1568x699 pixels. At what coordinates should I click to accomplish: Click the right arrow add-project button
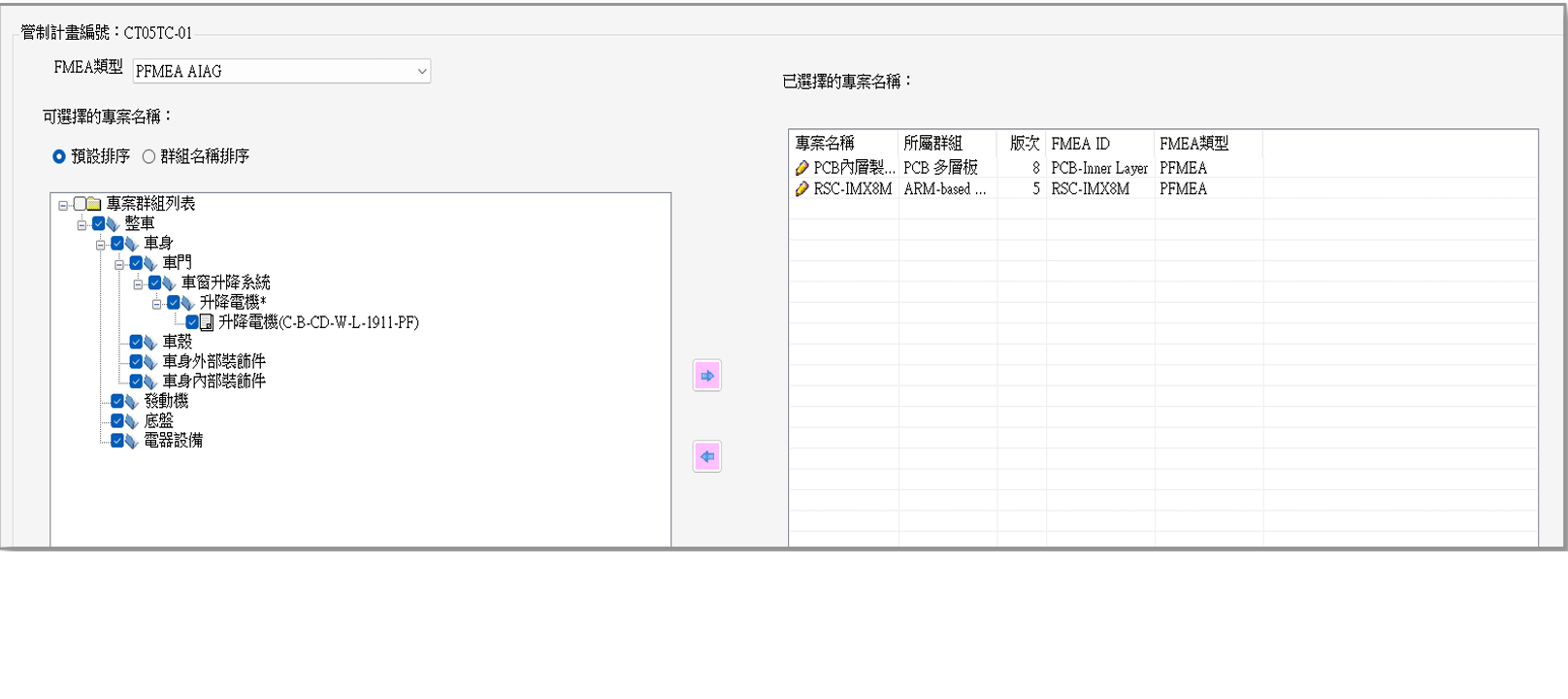point(706,376)
